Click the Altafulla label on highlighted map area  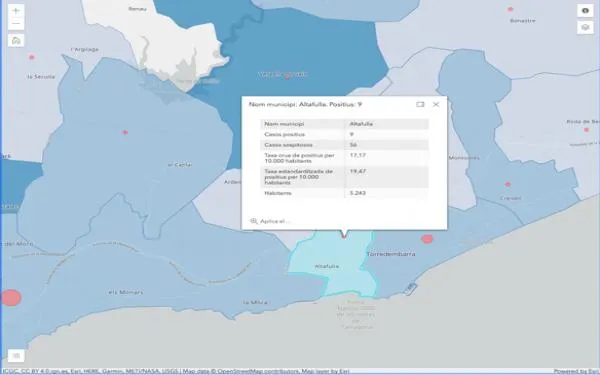(327, 266)
